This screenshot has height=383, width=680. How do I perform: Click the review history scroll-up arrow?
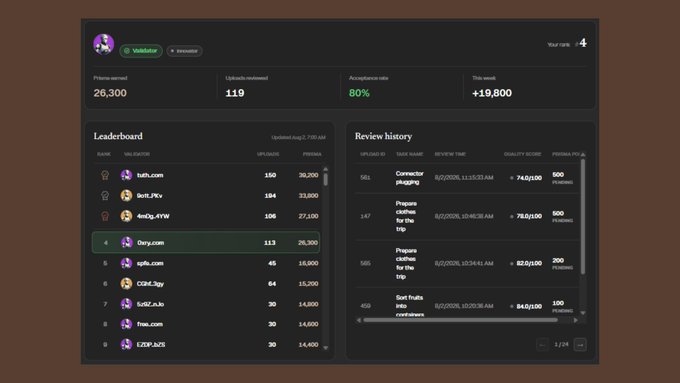coord(583,155)
